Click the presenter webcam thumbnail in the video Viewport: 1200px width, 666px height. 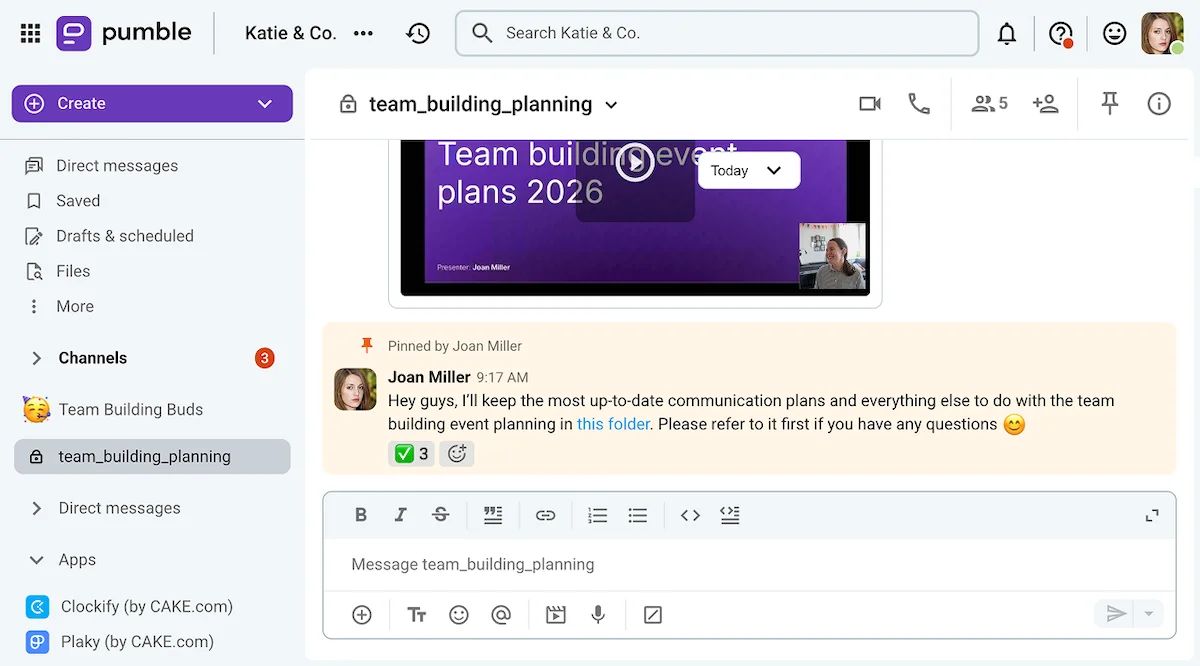834,256
